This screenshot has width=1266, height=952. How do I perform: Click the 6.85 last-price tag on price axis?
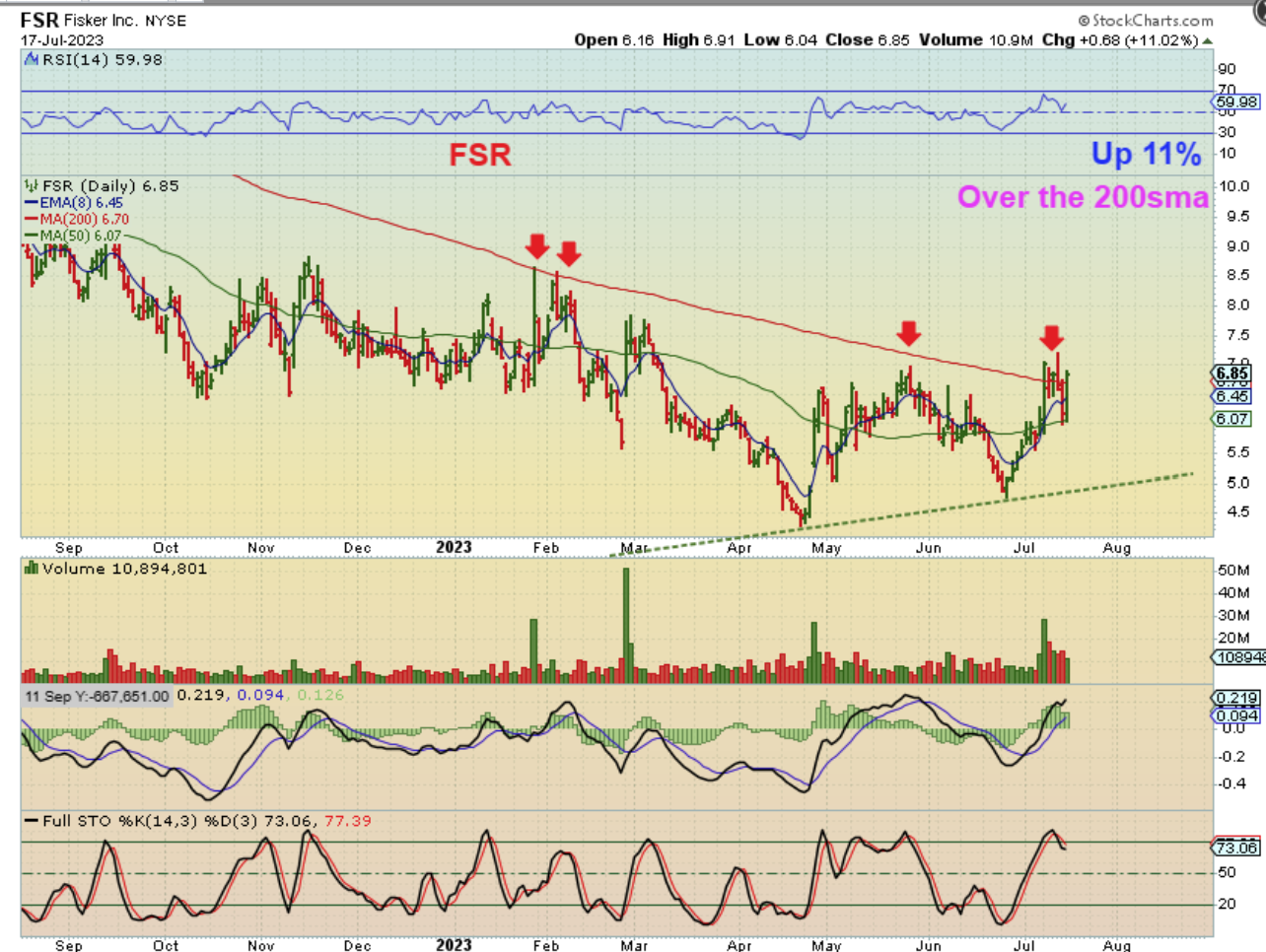click(1232, 374)
